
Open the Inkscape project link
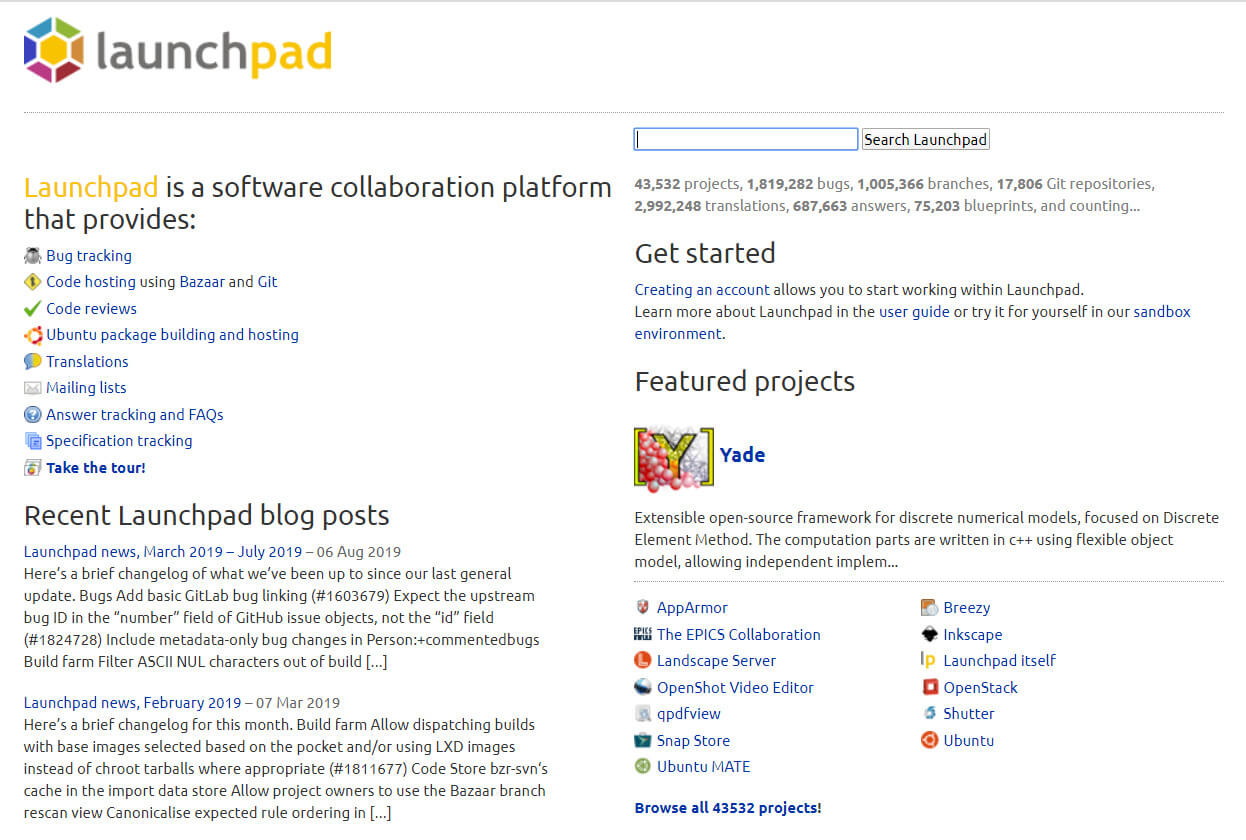[973, 635]
